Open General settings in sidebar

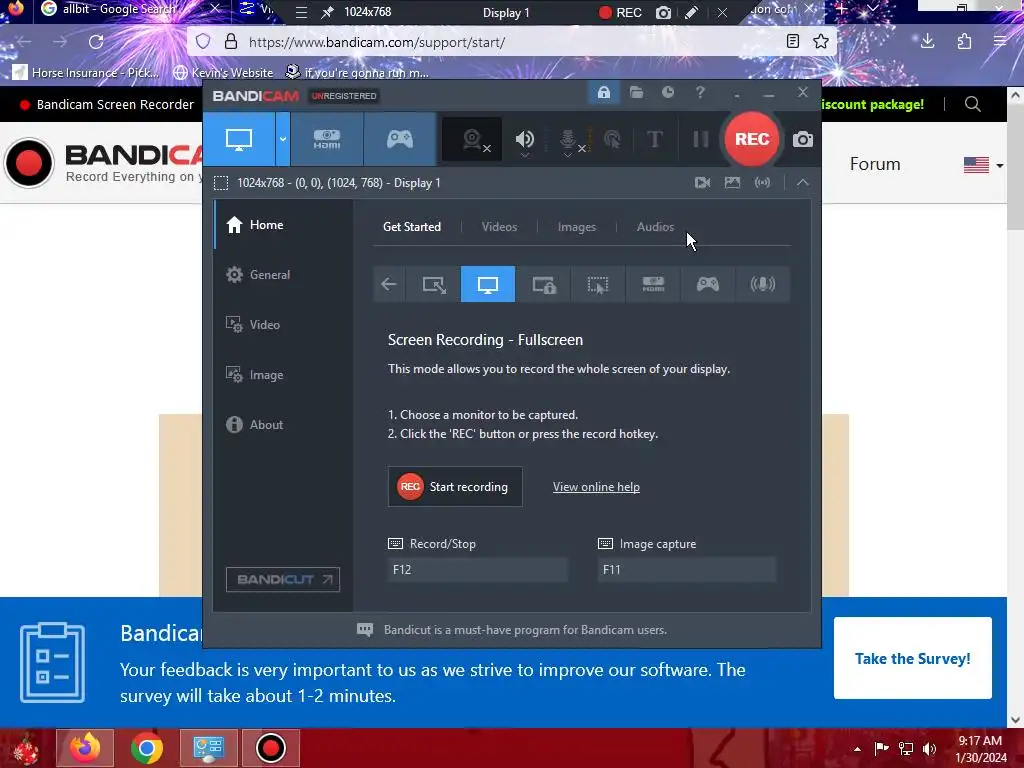[283, 275]
